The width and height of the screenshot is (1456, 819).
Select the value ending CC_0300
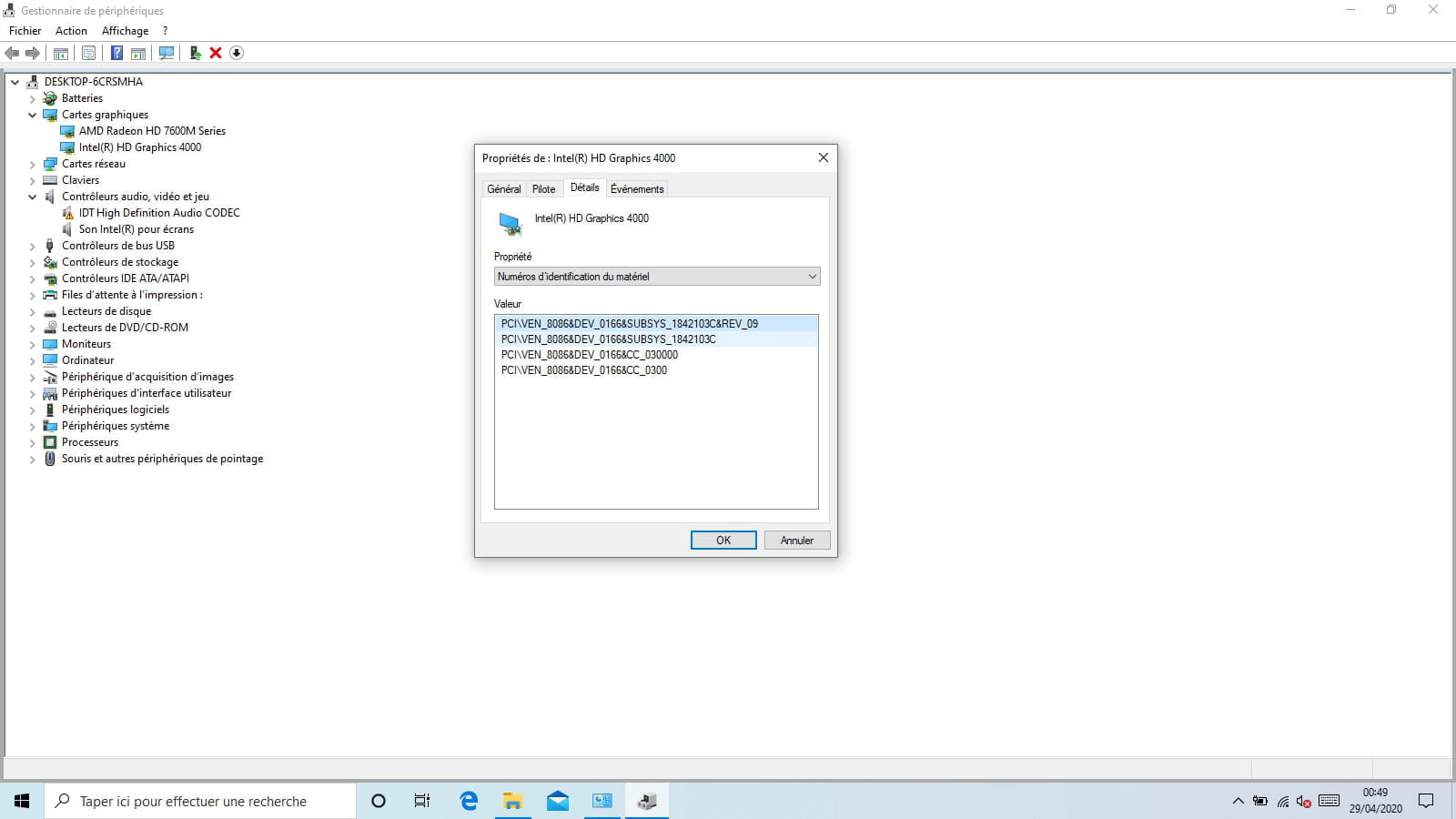click(x=583, y=370)
